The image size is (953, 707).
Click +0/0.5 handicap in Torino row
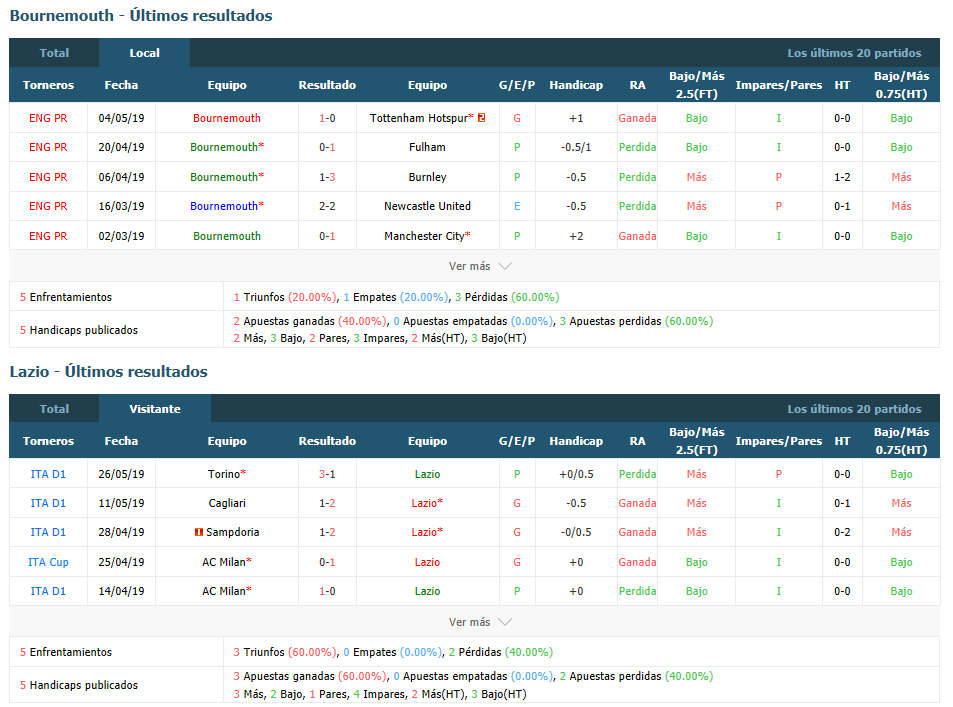tap(576, 474)
